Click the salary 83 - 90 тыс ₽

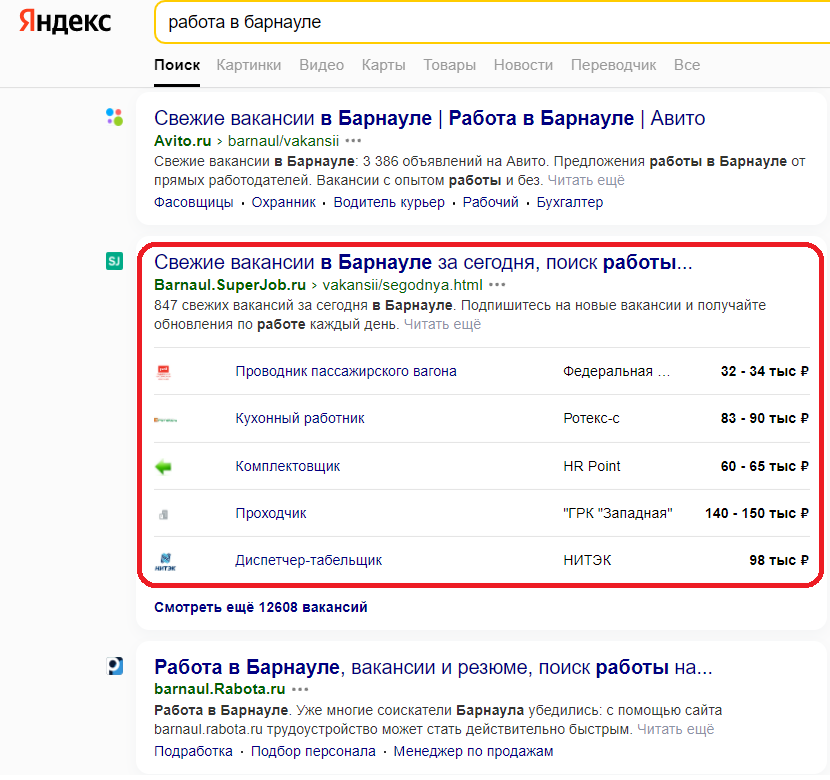click(764, 419)
